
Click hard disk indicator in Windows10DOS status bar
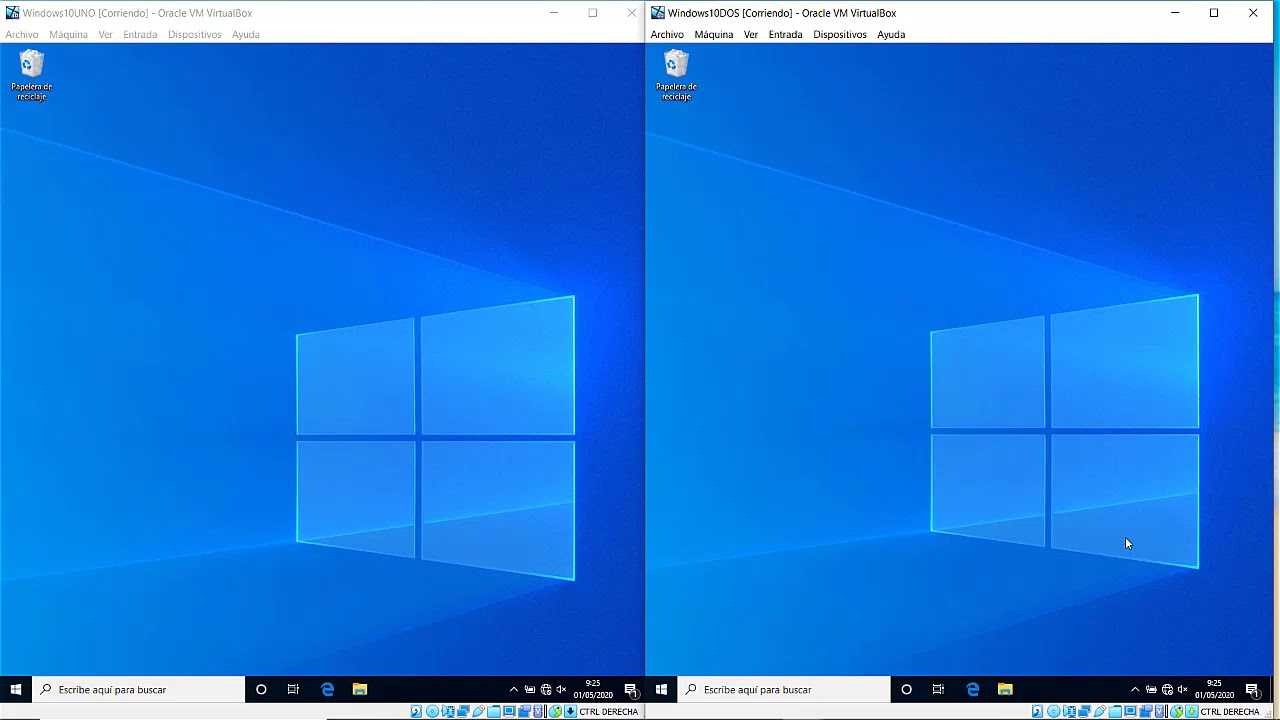tap(1037, 711)
